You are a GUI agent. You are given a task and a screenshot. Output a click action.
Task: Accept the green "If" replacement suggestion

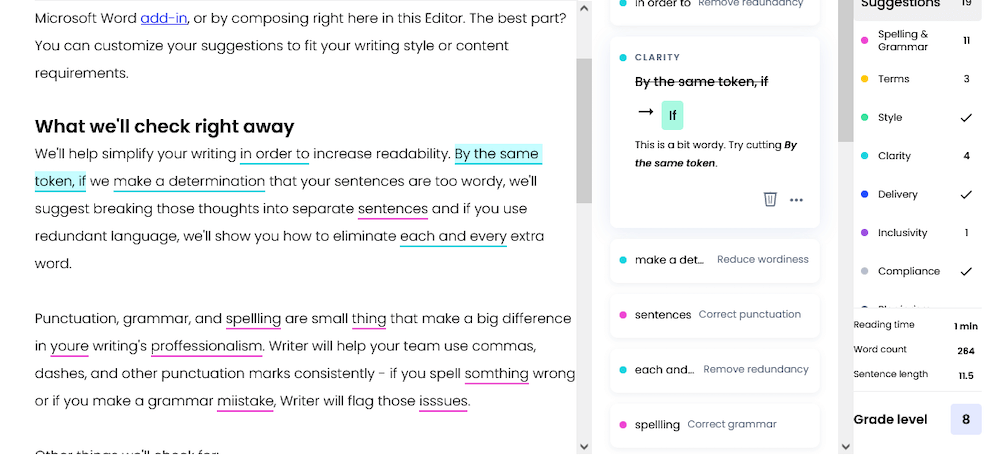[672, 116]
